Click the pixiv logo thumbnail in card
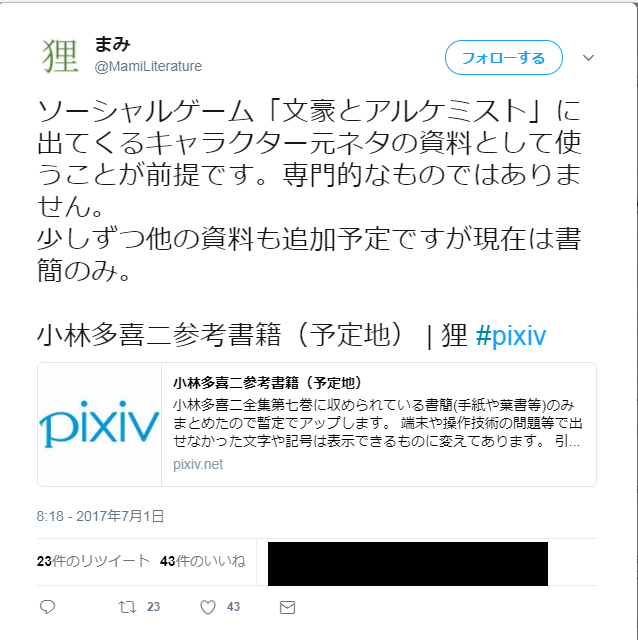The image size is (638, 640). pyautogui.click(x=100, y=424)
